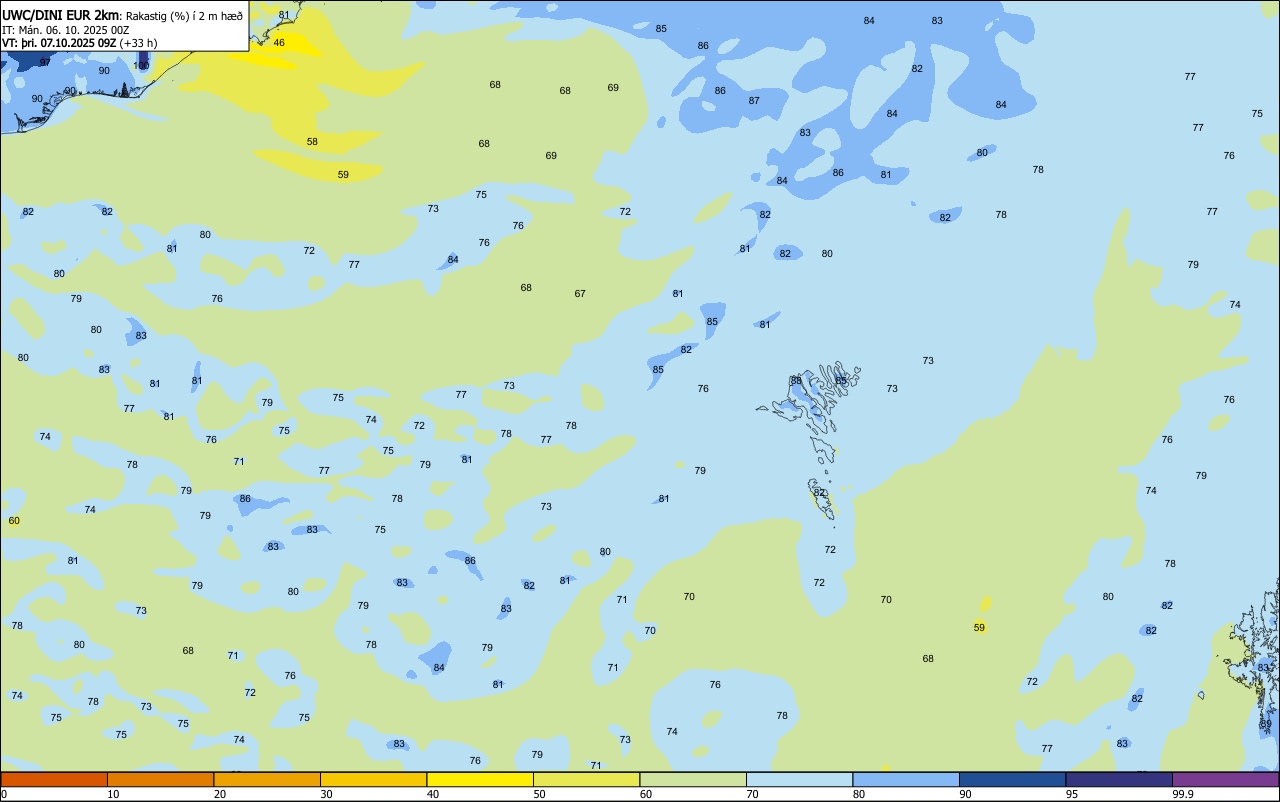Select the "10" legend tick label
The height and width of the screenshot is (802, 1280).
coord(113,794)
